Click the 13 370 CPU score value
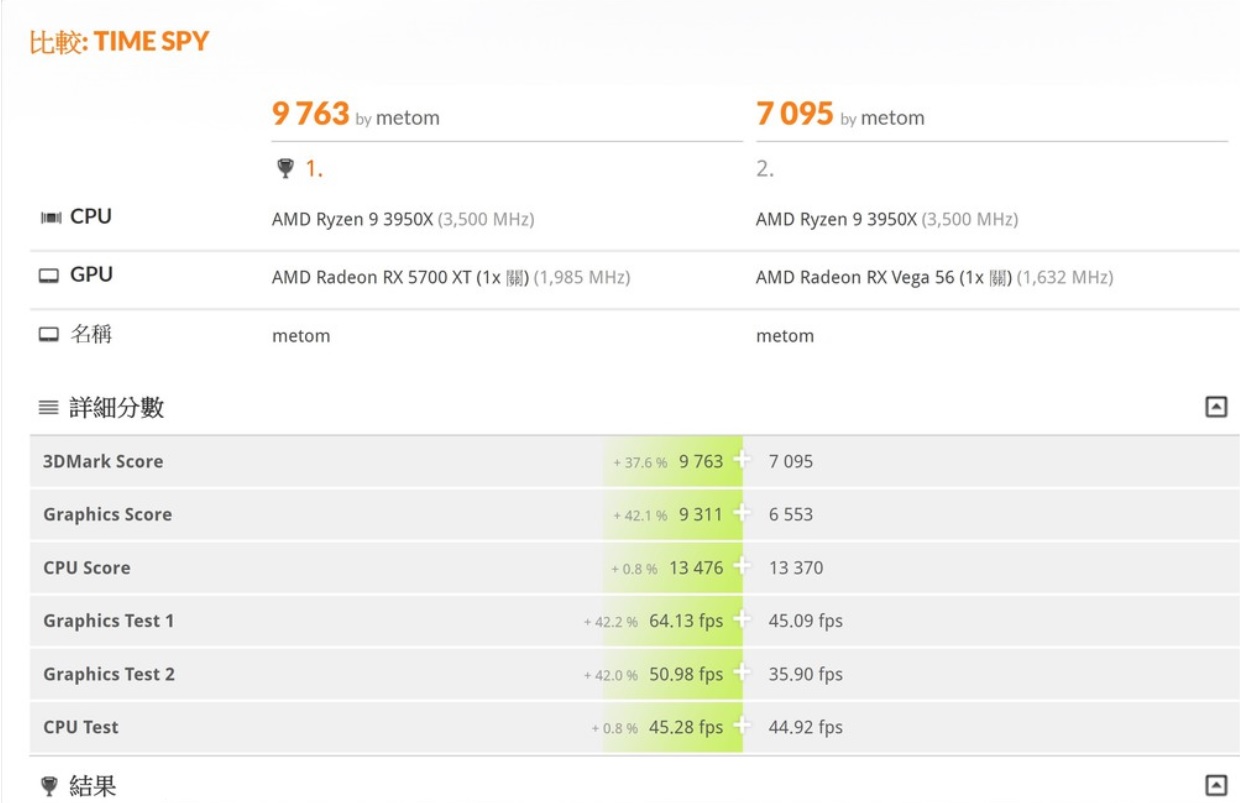Viewport: 1240px width, 803px height. [796, 567]
